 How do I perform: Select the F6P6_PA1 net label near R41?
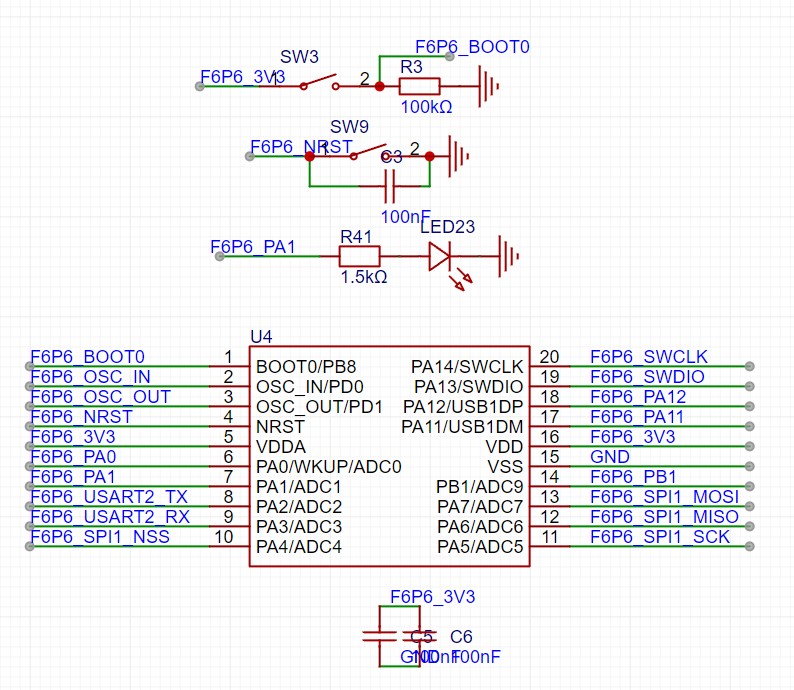click(253, 246)
